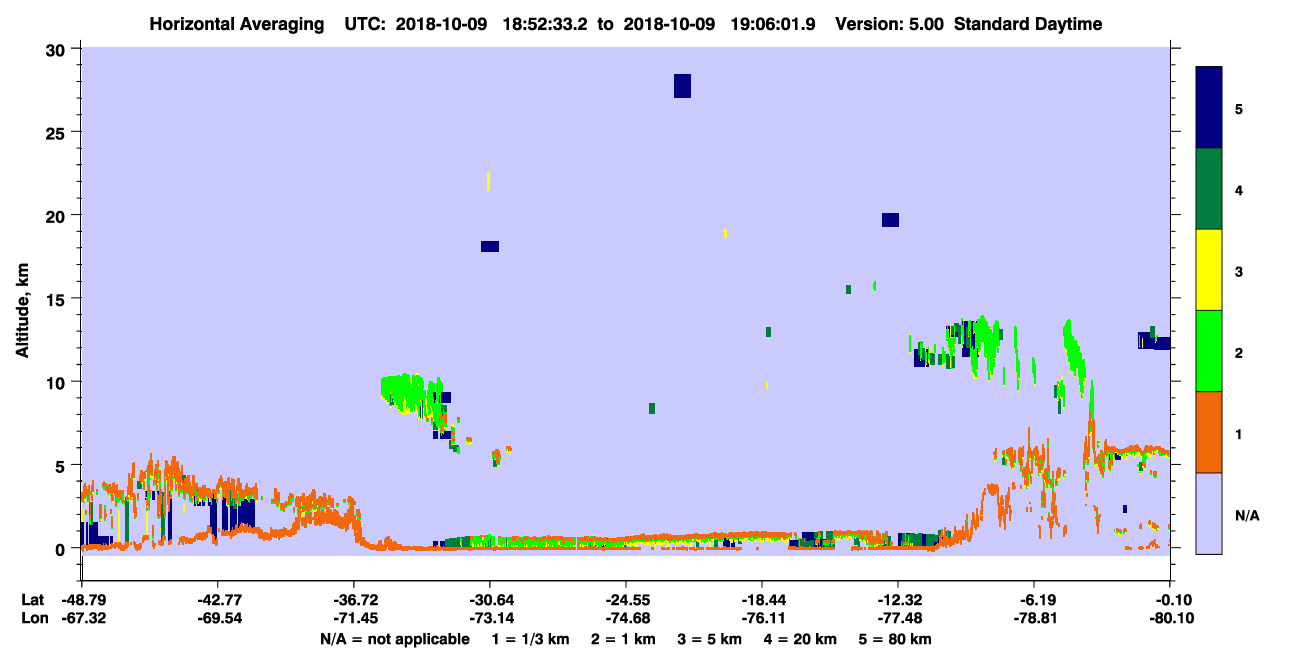Click the latitude value -42.77
This screenshot has height=667, width=1300.
[217, 600]
